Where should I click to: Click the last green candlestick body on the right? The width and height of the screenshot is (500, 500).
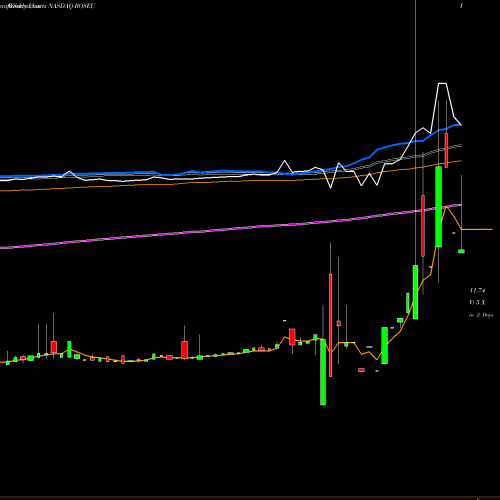(x=461, y=251)
